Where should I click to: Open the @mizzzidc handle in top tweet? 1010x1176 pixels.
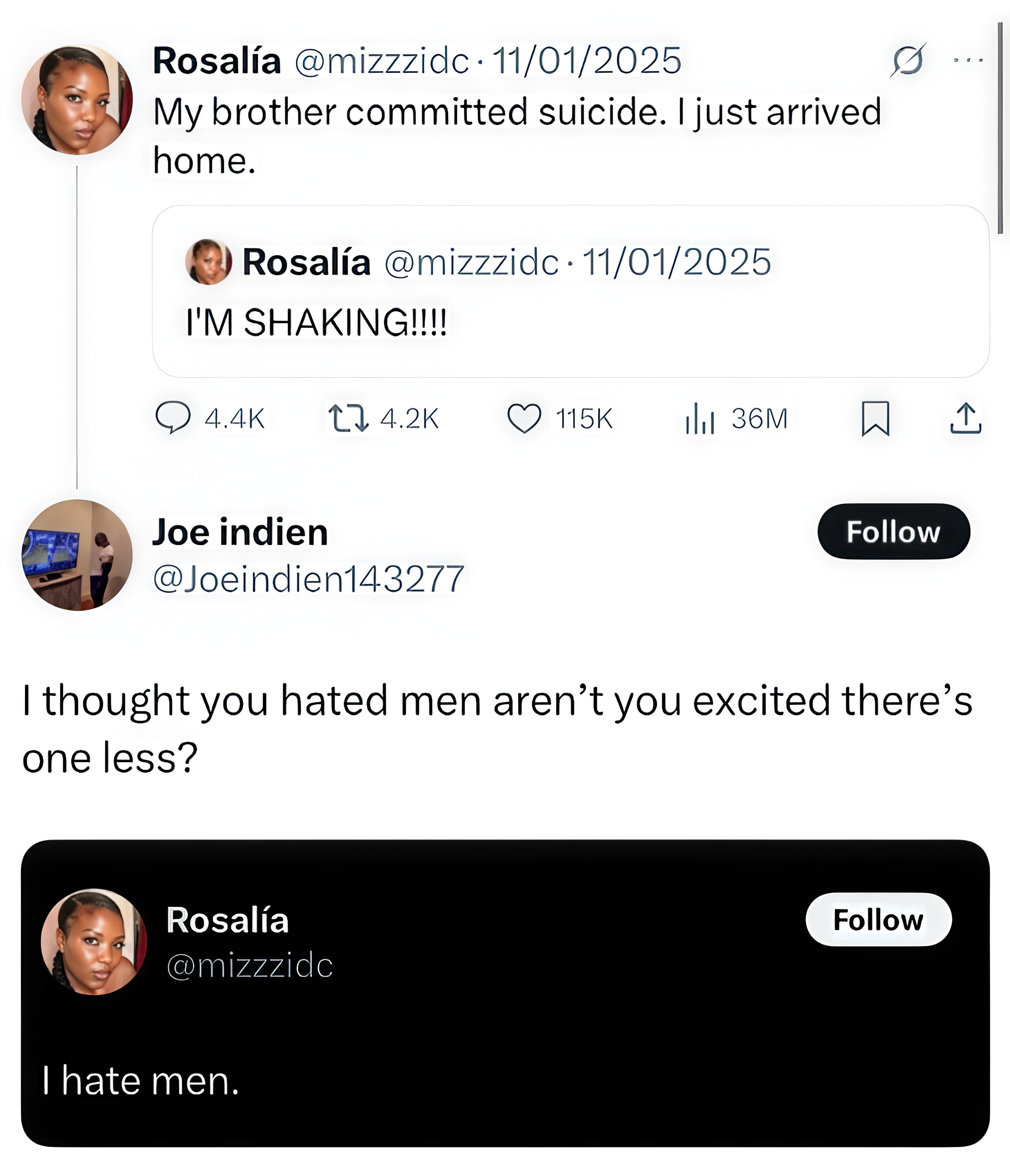[x=381, y=61]
